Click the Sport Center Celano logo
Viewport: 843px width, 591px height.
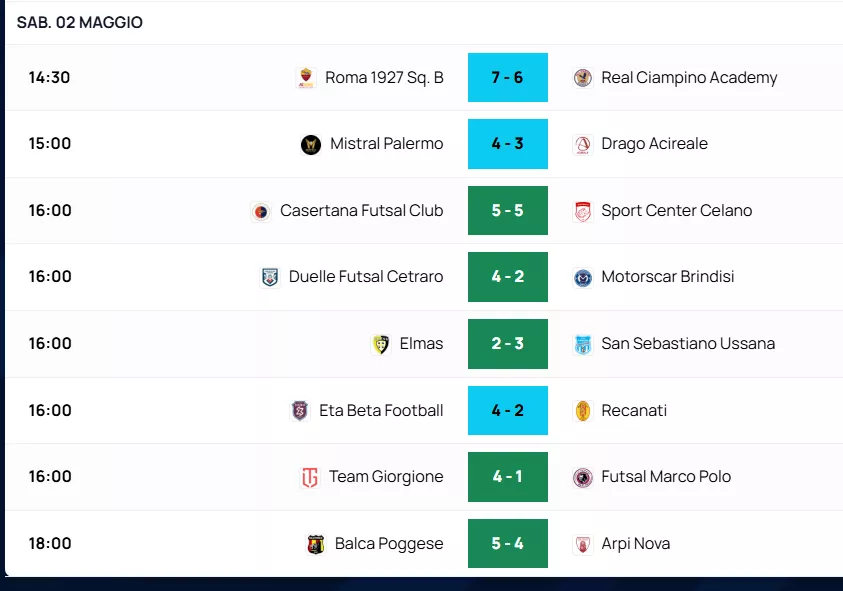click(583, 211)
